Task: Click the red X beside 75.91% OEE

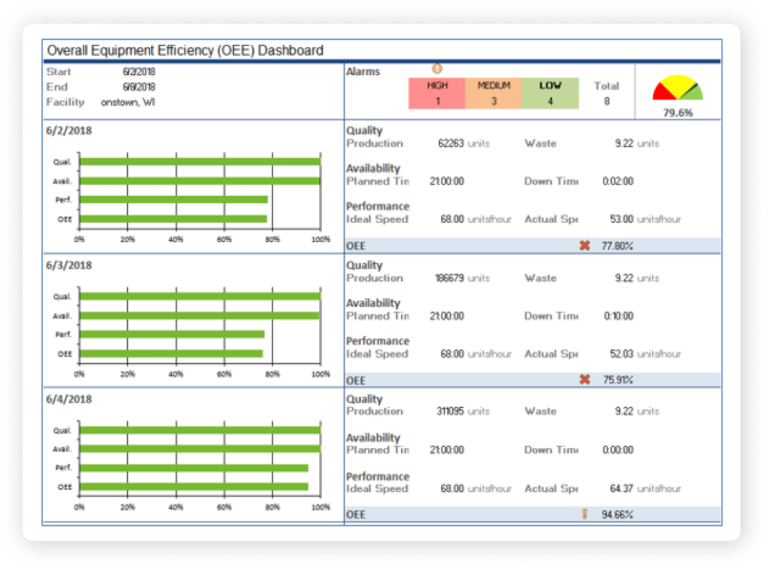Action: coord(585,379)
